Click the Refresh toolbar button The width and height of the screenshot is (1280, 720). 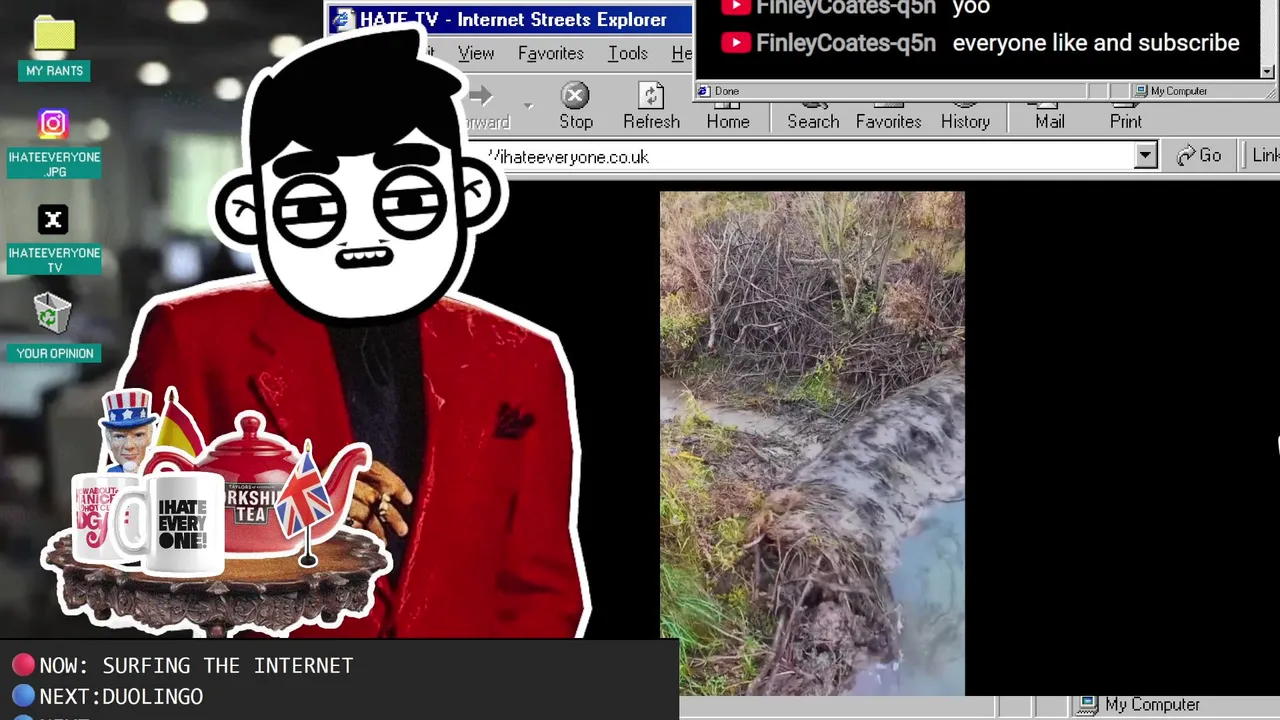coord(651,107)
